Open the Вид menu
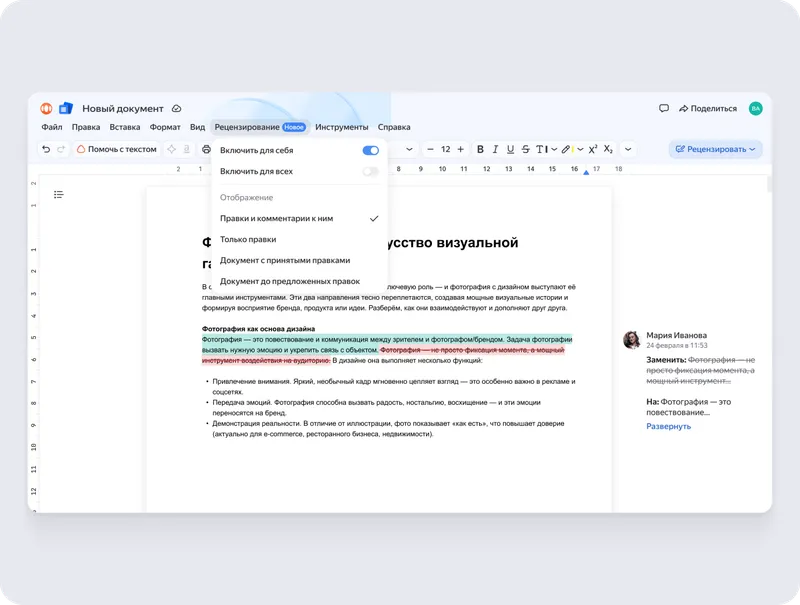 pyautogui.click(x=197, y=127)
